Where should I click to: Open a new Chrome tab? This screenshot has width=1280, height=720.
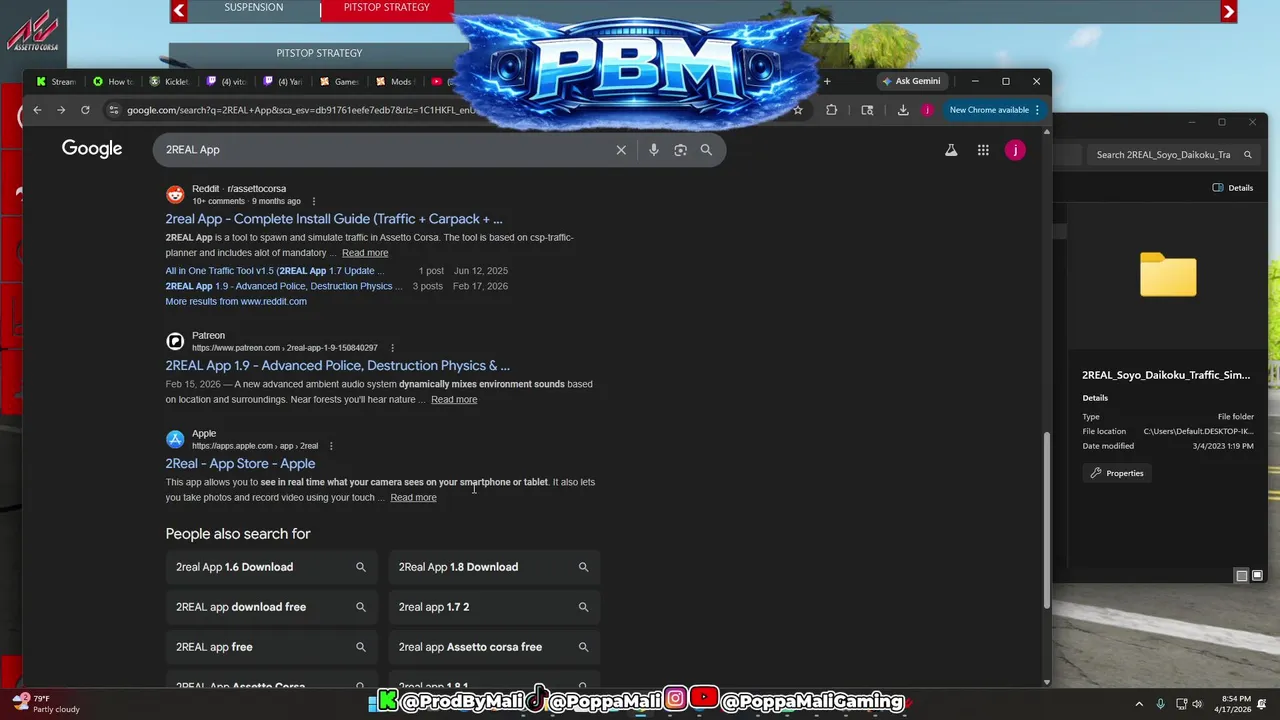pyautogui.click(x=827, y=81)
